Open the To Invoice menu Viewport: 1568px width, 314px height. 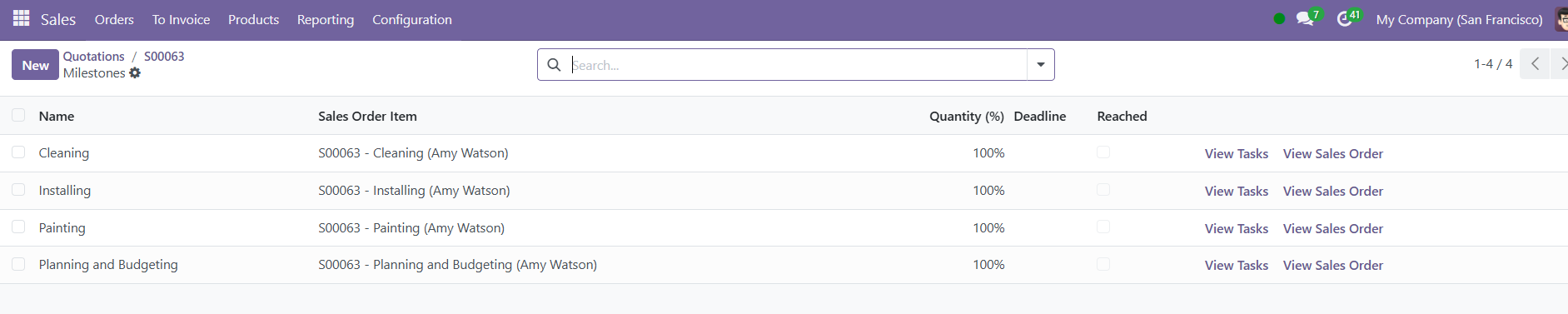[x=181, y=19]
